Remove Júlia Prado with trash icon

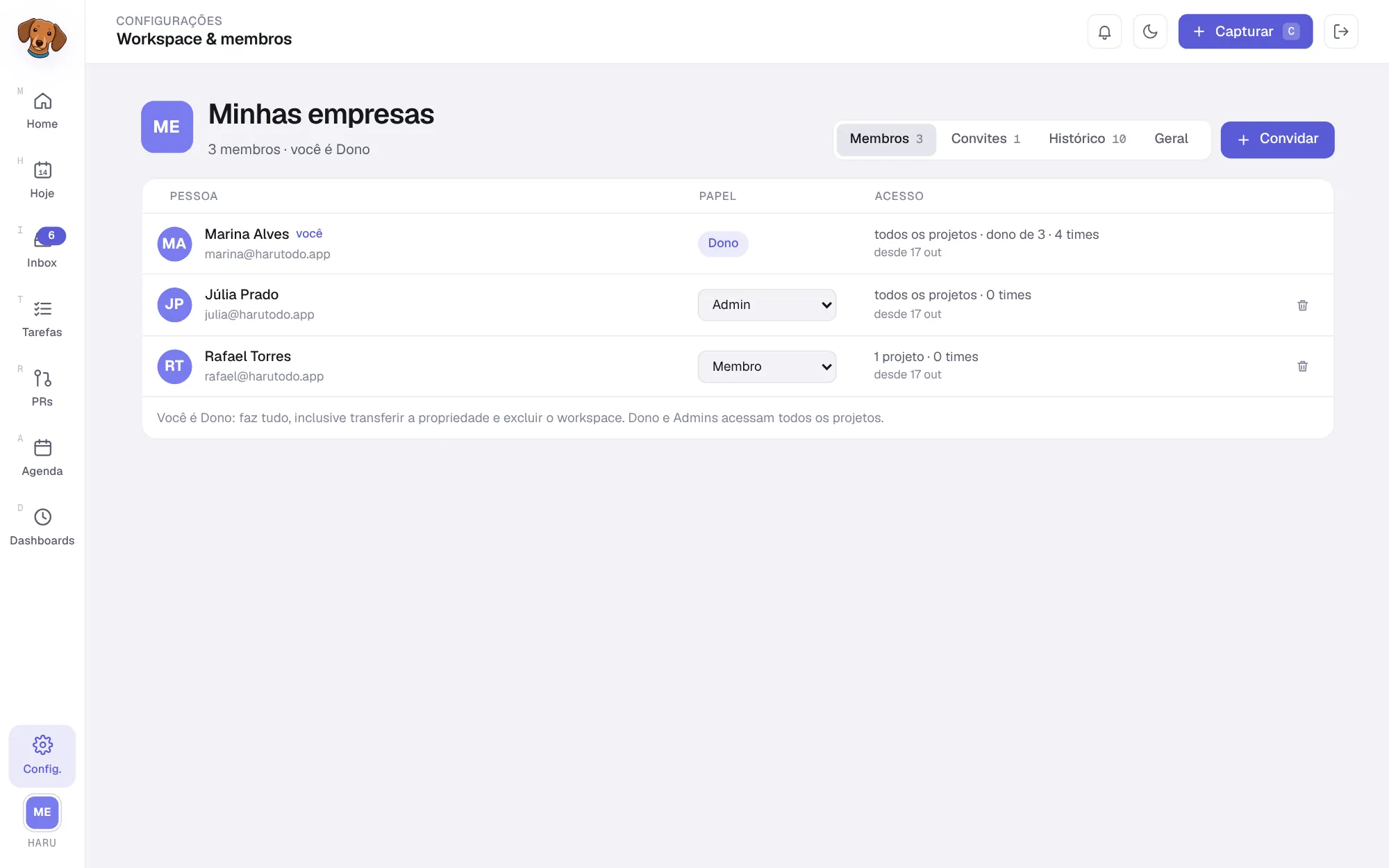(x=1303, y=306)
